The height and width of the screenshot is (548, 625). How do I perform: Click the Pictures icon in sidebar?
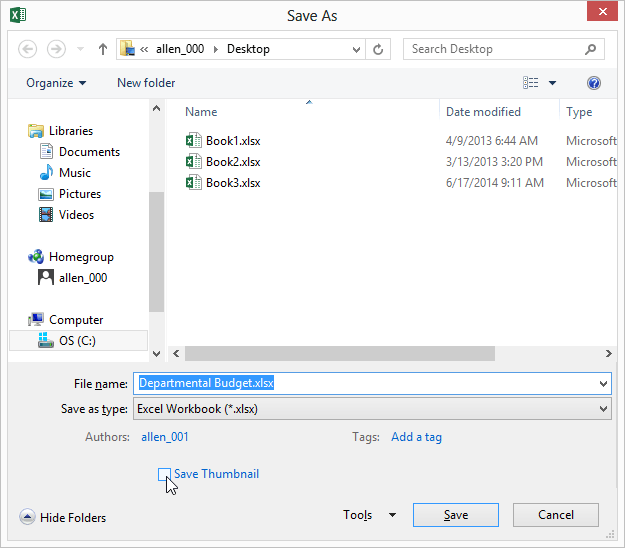point(46,194)
